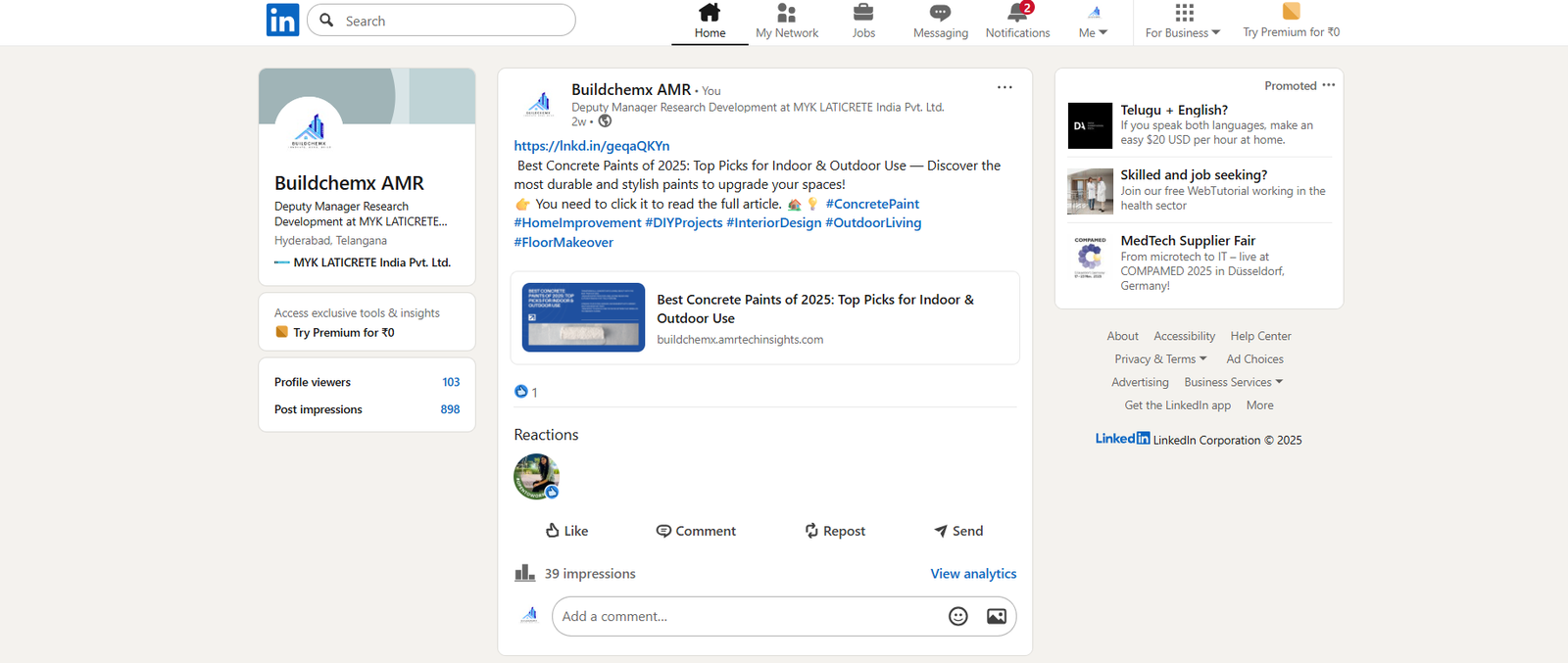Click into the Search field

441,21
